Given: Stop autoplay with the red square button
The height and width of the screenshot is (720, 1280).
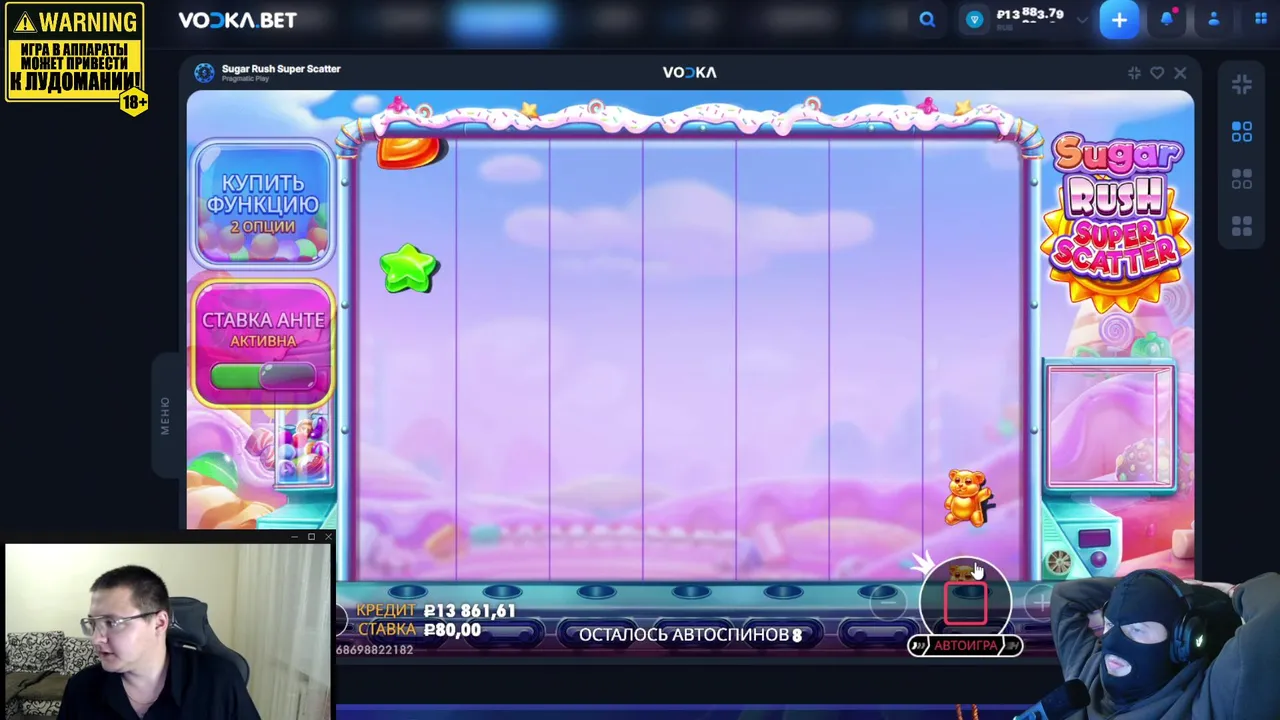Looking at the screenshot, I should point(965,603).
